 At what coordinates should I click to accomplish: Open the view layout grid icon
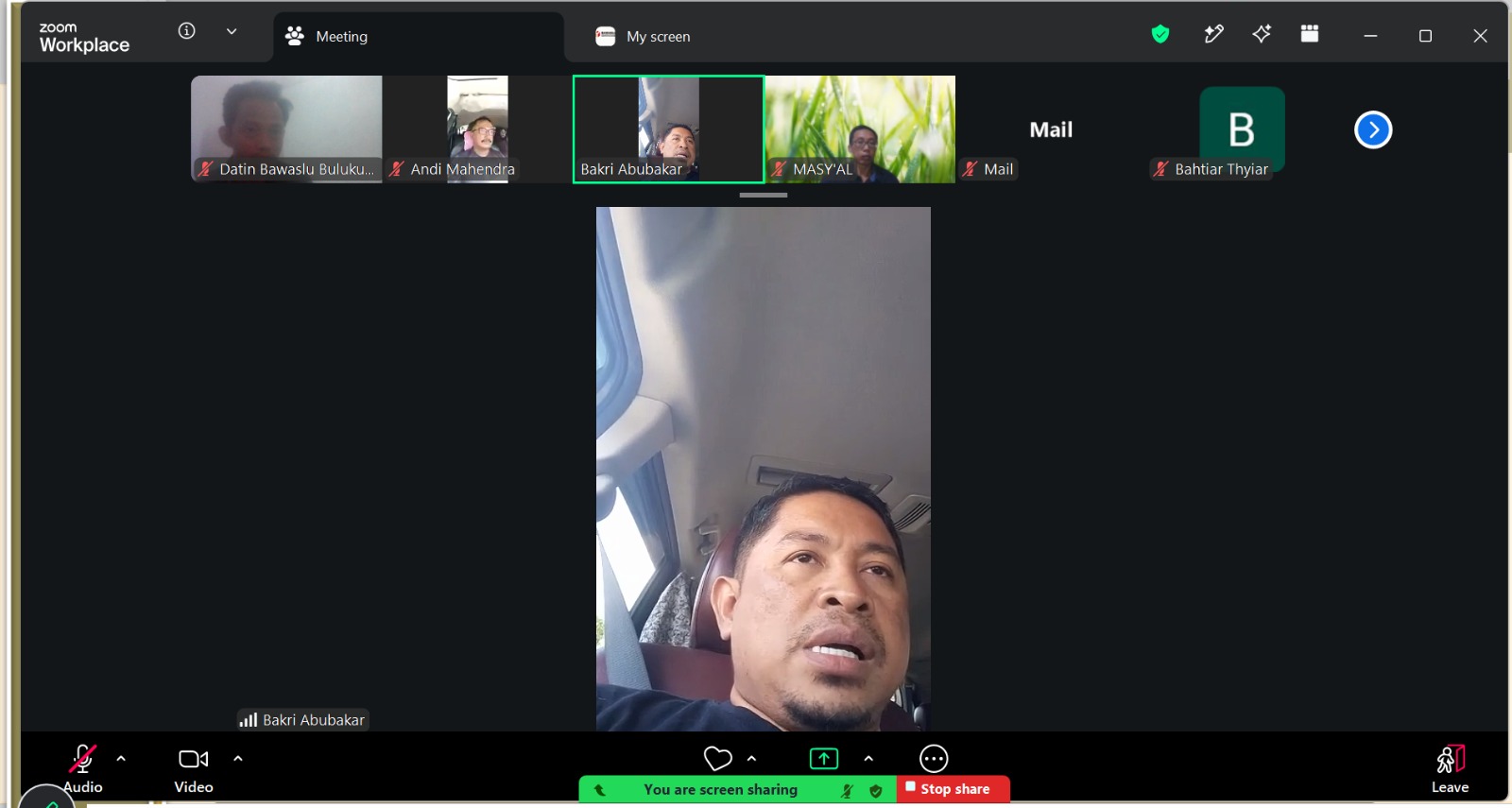(x=1310, y=34)
